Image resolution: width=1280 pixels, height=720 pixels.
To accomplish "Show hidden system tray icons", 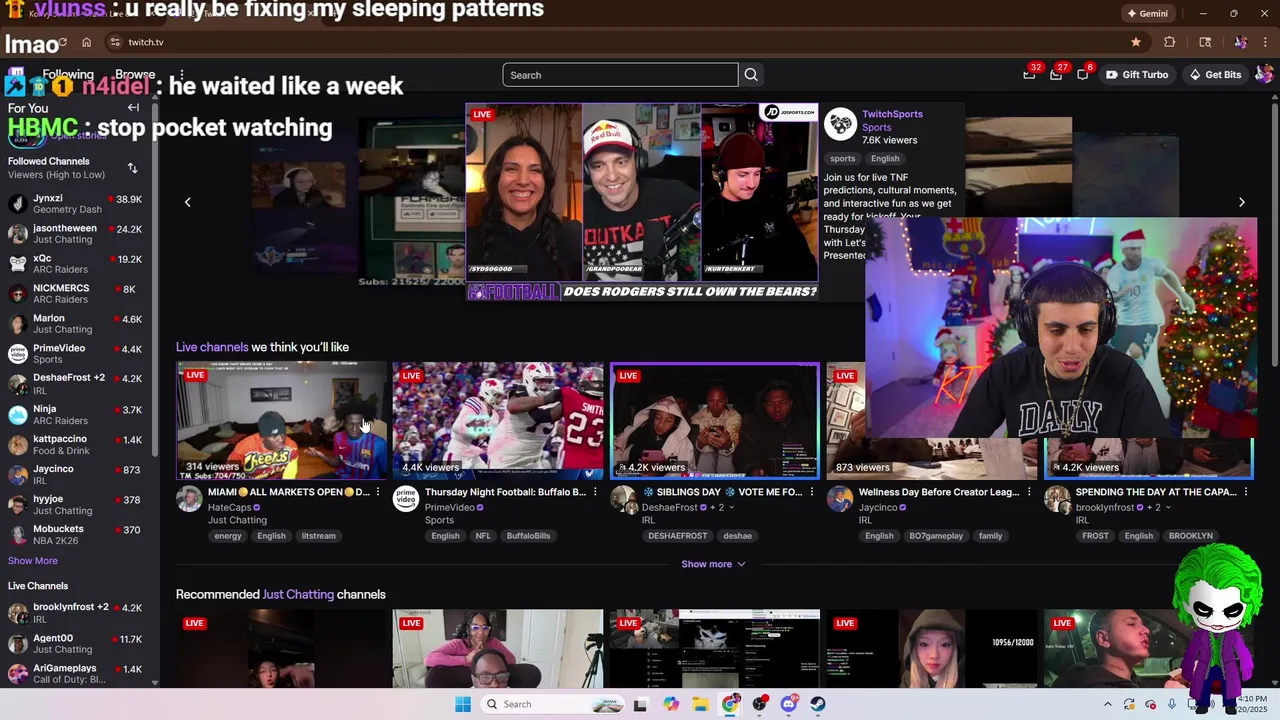I will (x=1107, y=704).
